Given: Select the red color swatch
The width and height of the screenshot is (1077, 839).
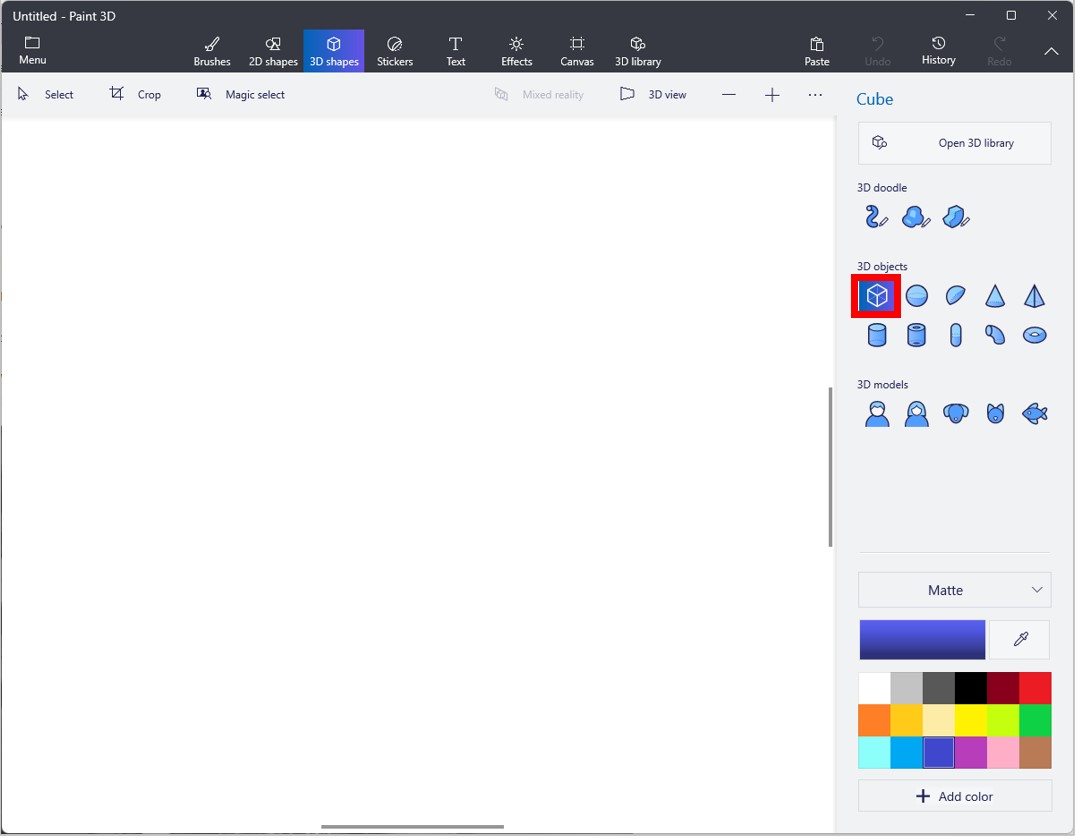Looking at the screenshot, I should tap(1036, 687).
